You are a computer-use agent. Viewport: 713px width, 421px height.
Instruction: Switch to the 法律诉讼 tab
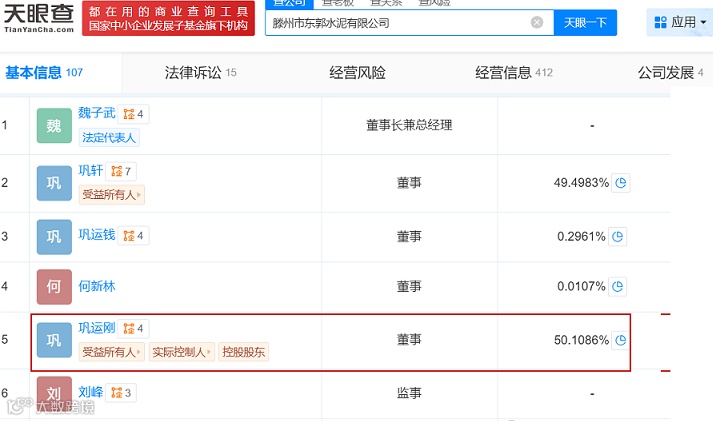tap(201, 73)
